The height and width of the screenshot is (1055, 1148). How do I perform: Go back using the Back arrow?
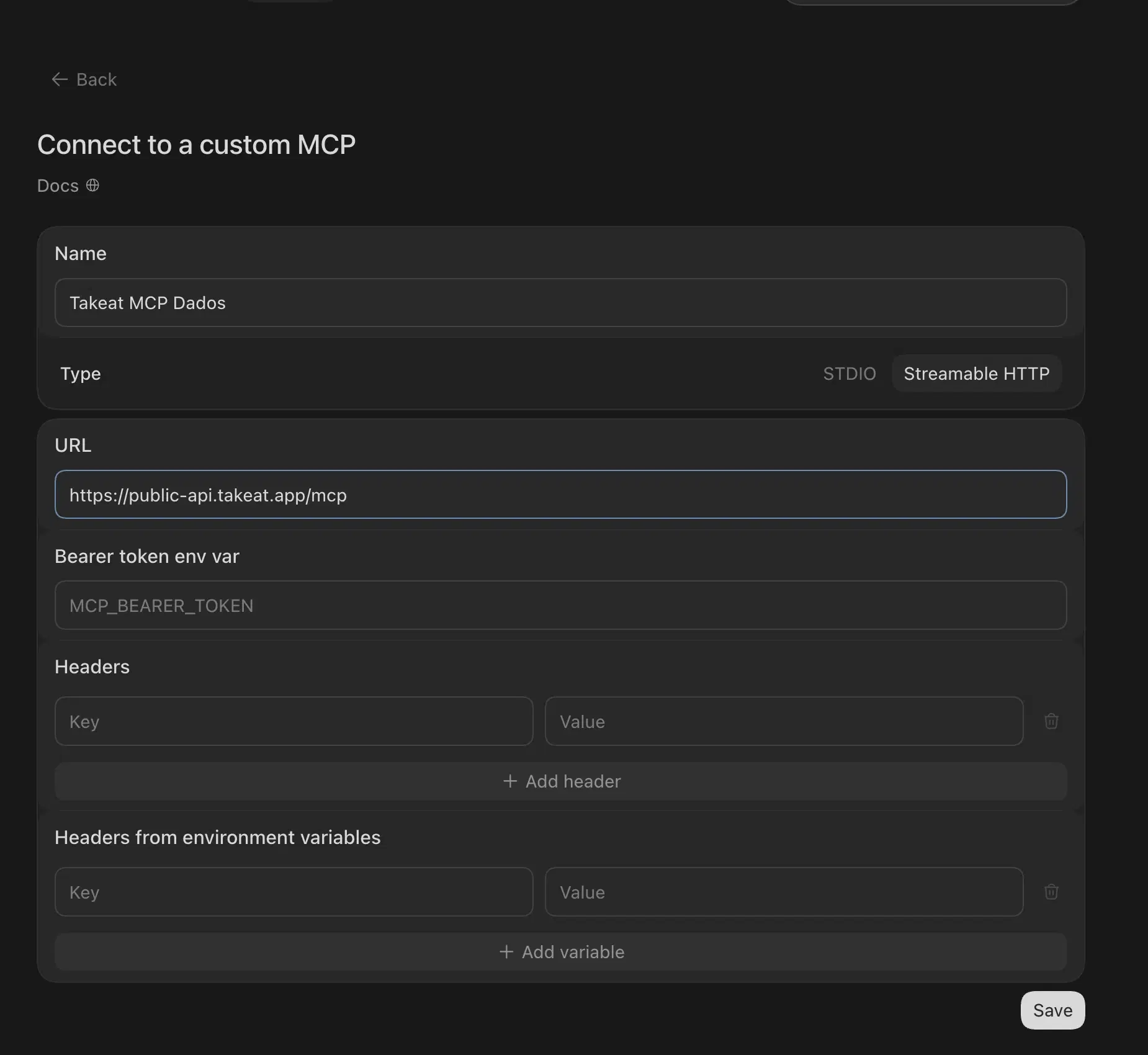(x=84, y=79)
